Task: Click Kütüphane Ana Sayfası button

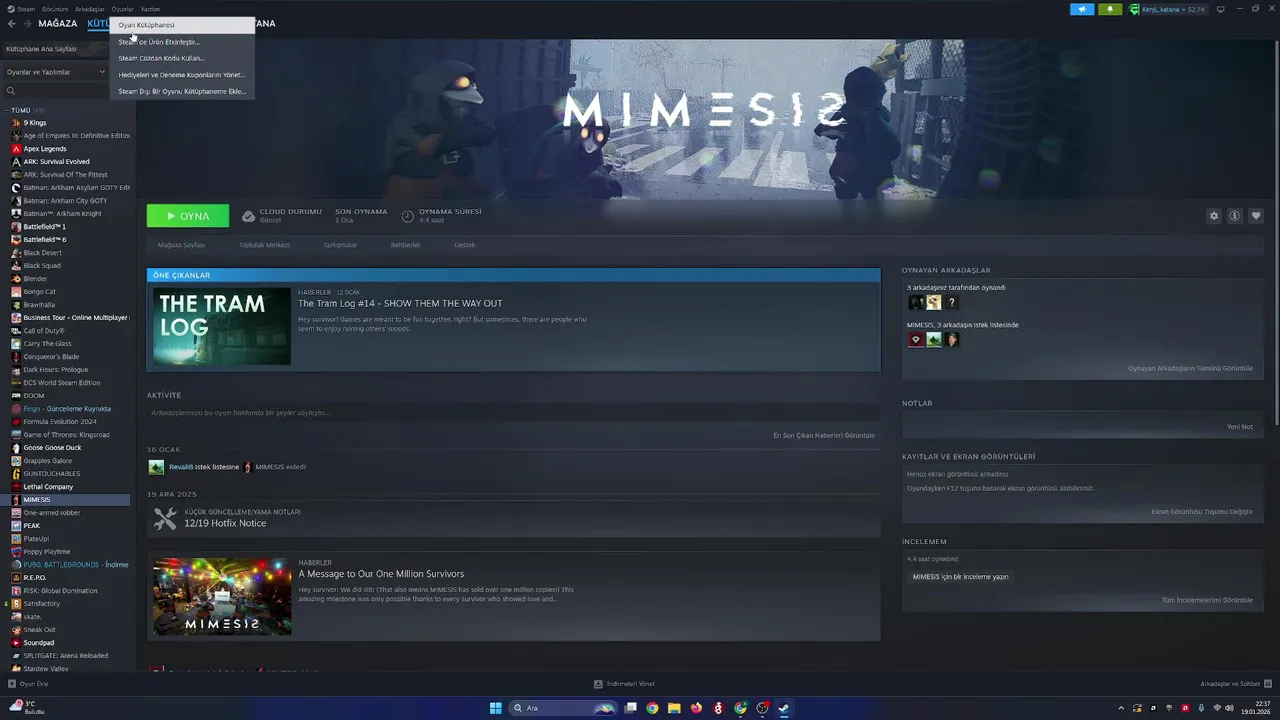Action: click(55, 48)
